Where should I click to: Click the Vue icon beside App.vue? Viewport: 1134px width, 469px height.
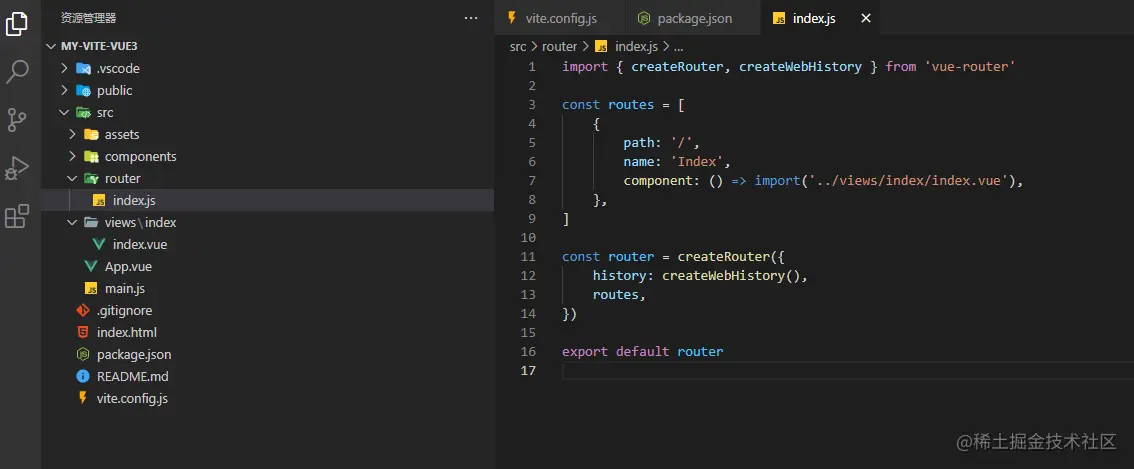pyautogui.click(x=91, y=266)
